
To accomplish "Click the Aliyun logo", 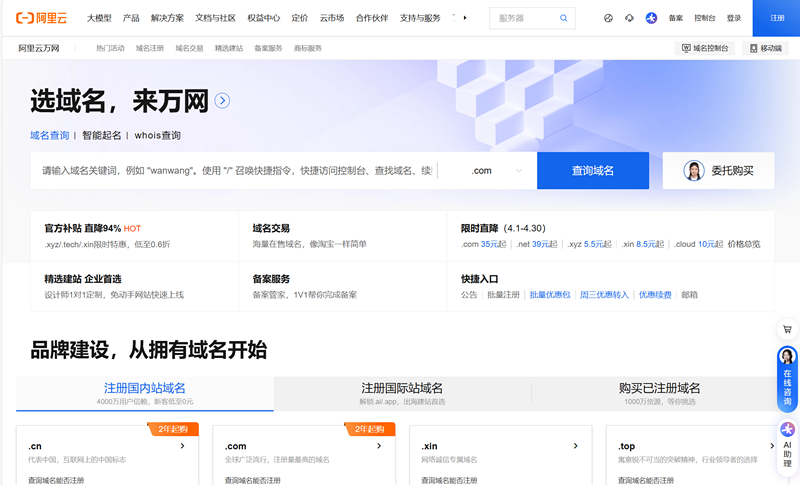I will (x=41, y=18).
